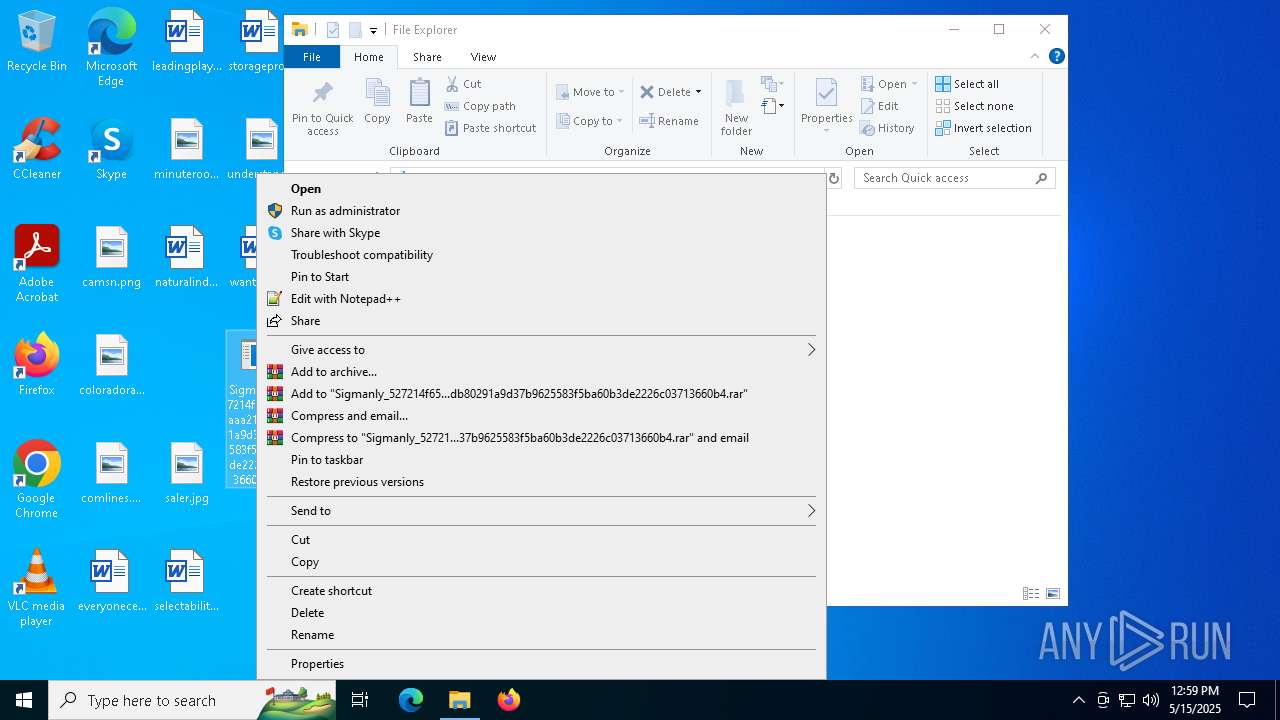
Task: Switch to details view layout
Action: click(1031, 593)
